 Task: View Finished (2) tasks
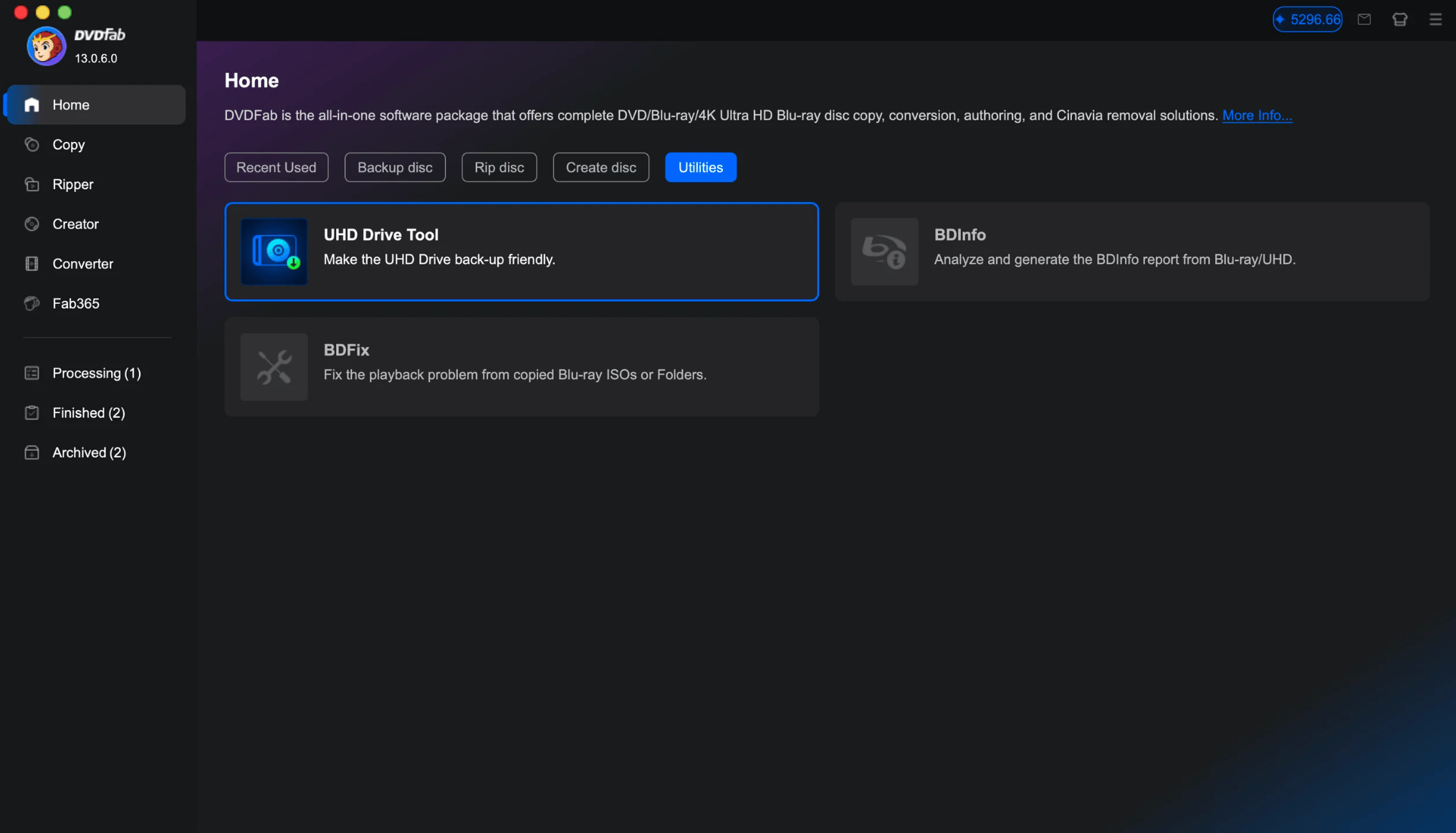pyautogui.click(x=95, y=413)
